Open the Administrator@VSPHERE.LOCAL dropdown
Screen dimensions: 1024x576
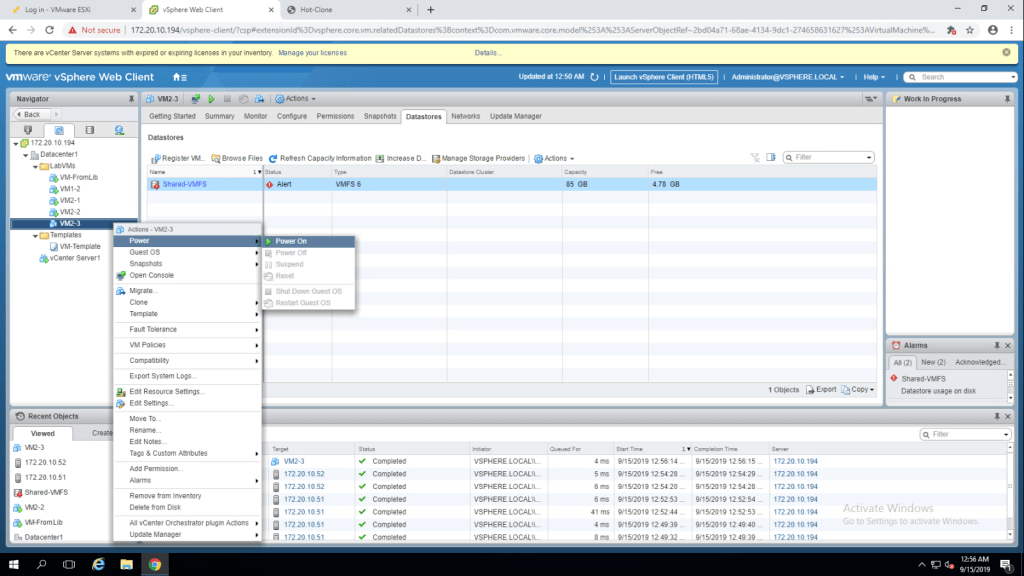click(x=788, y=77)
